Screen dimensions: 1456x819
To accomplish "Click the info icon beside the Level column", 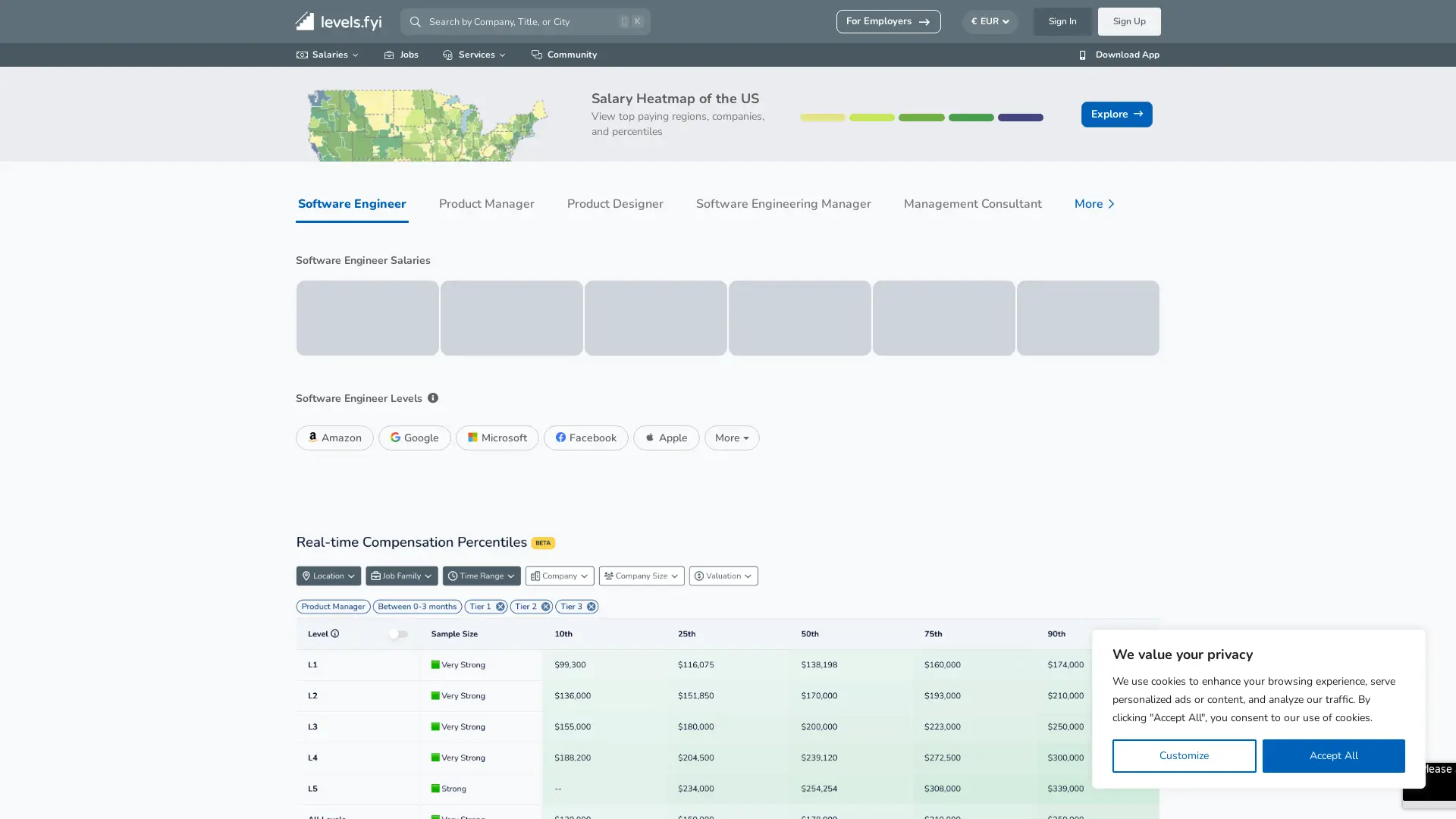I will tap(335, 634).
